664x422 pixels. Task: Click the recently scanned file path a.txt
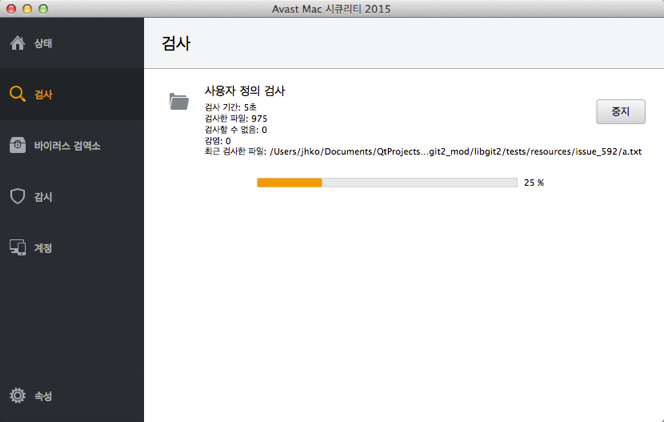tap(456, 152)
